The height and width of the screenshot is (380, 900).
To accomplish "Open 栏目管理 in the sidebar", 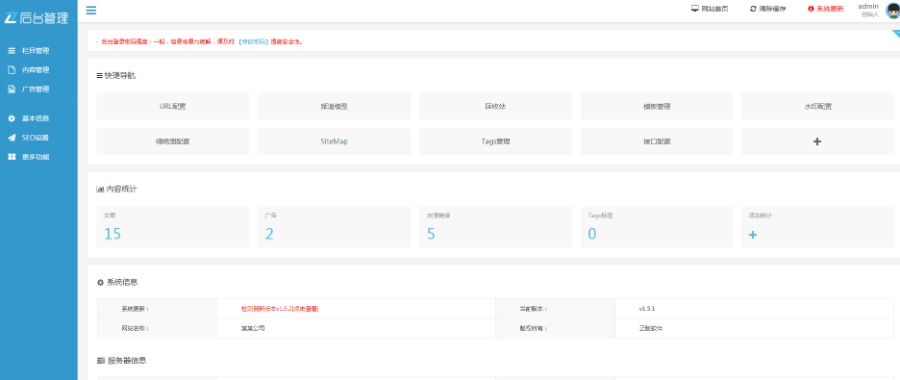I will [29, 51].
